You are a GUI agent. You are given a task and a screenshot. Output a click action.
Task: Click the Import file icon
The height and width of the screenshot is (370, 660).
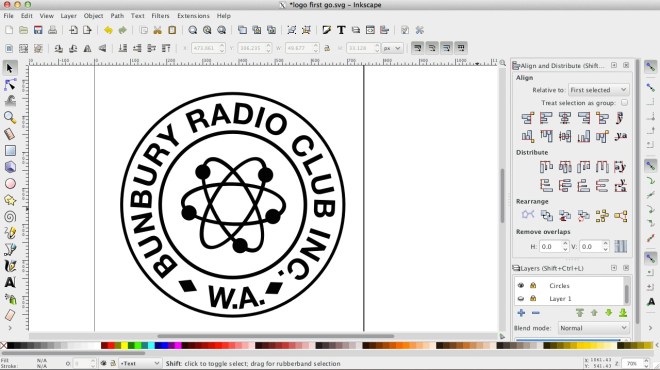coord(73,30)
